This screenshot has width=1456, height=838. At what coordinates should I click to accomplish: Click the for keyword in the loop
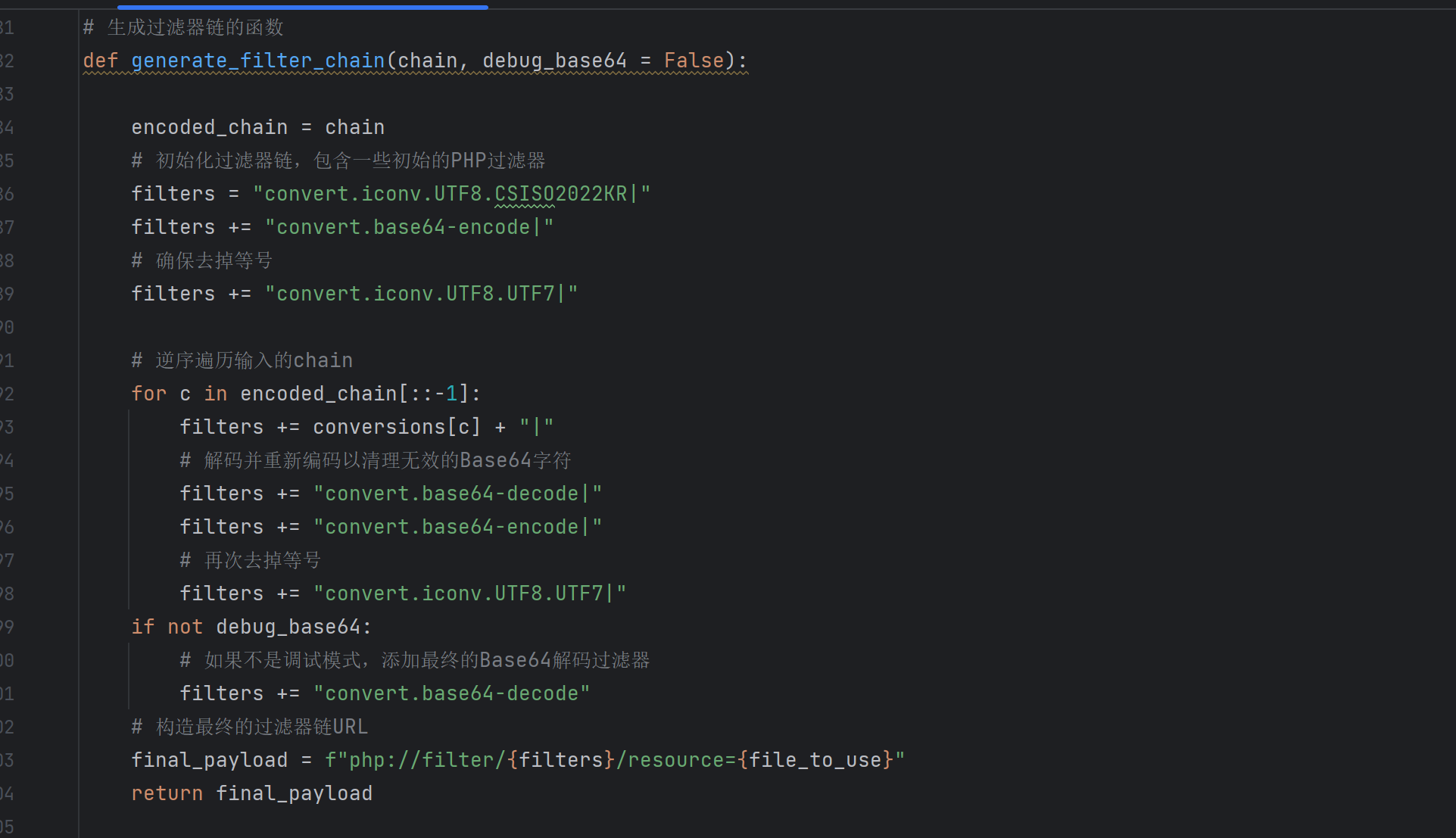click(x=148, y=394)
